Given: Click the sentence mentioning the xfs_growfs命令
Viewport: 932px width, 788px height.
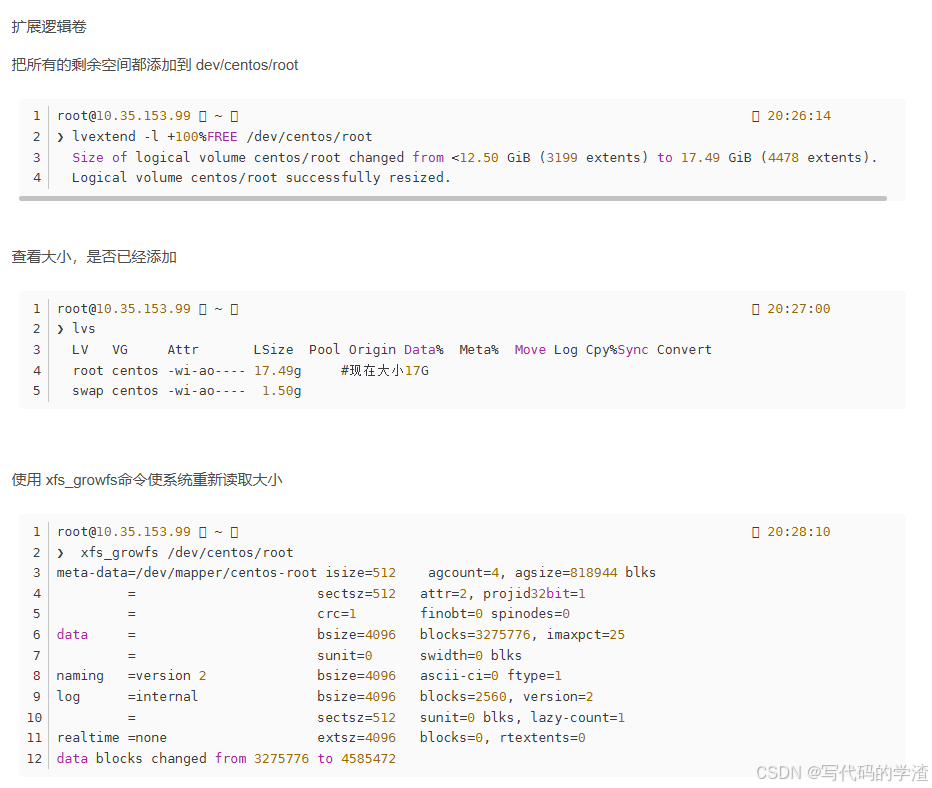Looking at the screenshot, I should pyautogui.click(x=147, y=480).
